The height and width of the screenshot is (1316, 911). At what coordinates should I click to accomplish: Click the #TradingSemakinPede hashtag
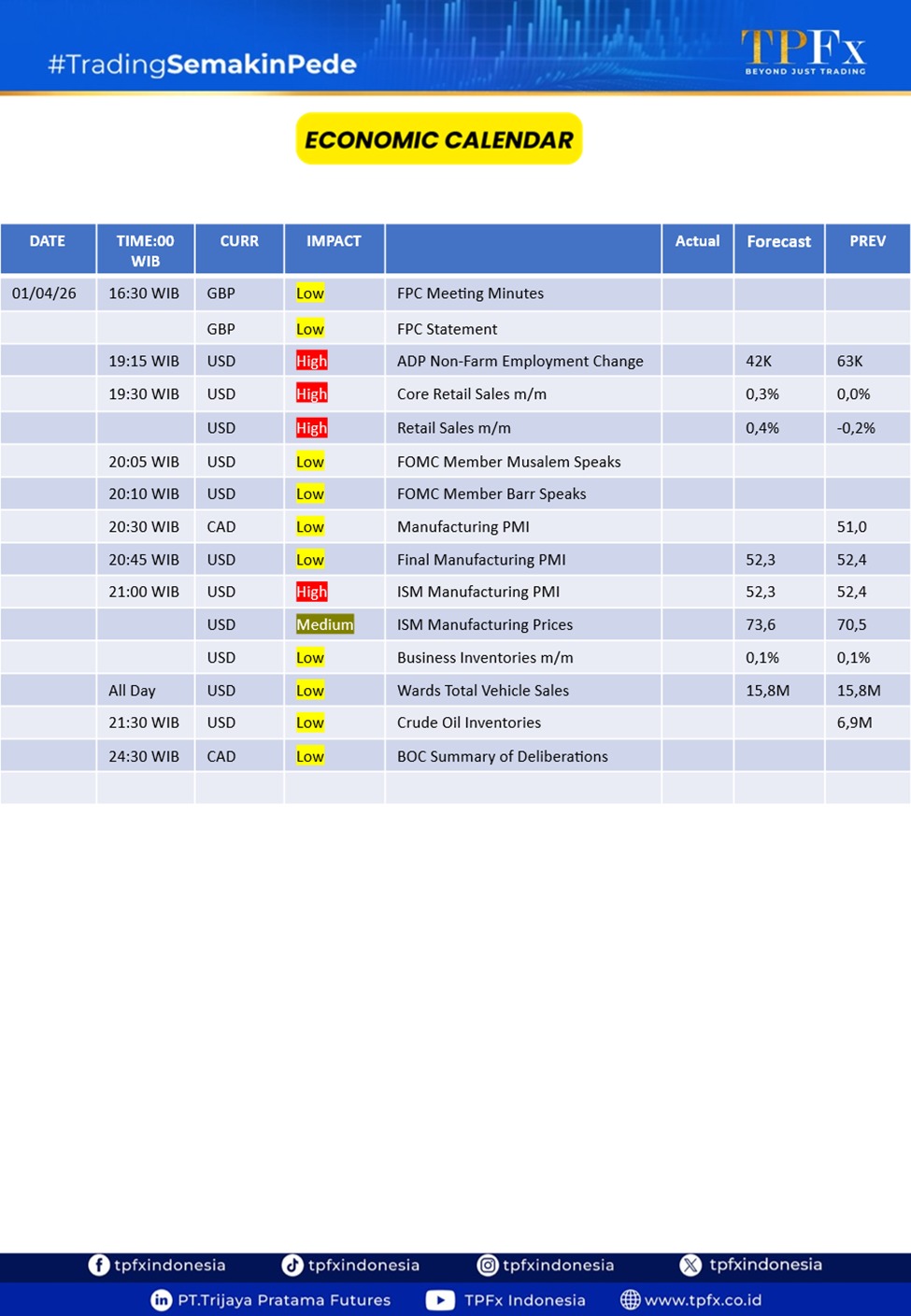coord(202,64)
